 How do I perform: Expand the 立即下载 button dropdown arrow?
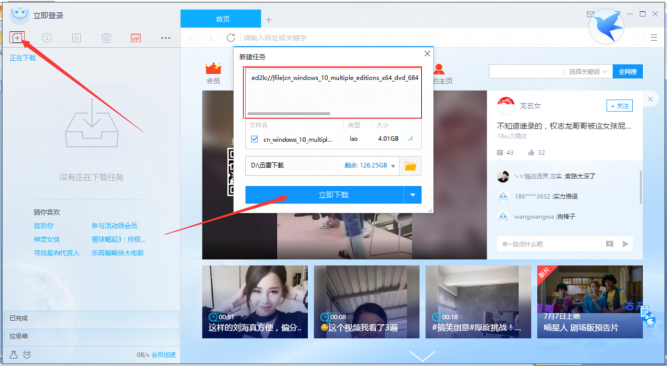click(x=413, y=195)
